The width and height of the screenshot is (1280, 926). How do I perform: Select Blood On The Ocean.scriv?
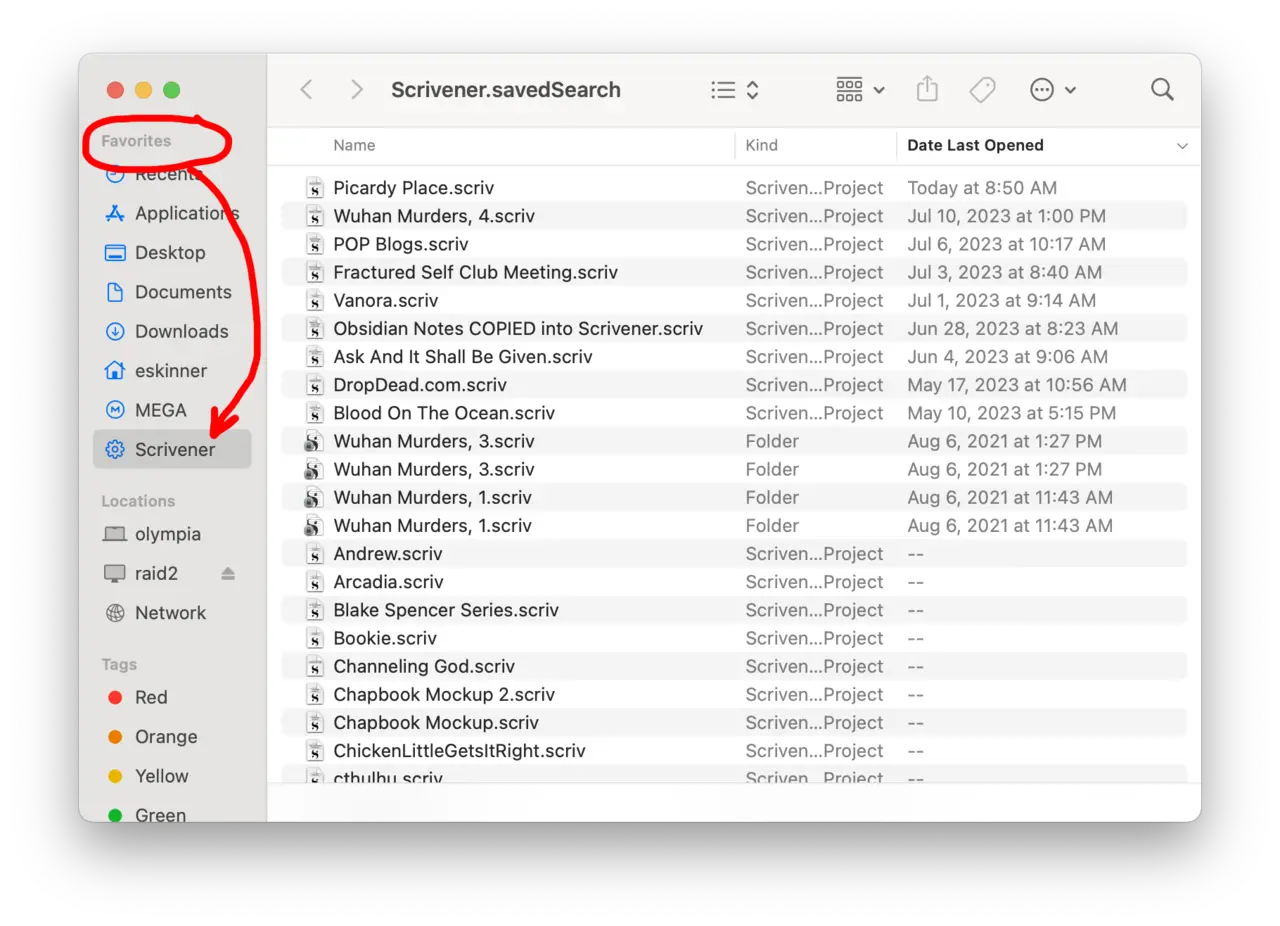click(x=734, y=413)
